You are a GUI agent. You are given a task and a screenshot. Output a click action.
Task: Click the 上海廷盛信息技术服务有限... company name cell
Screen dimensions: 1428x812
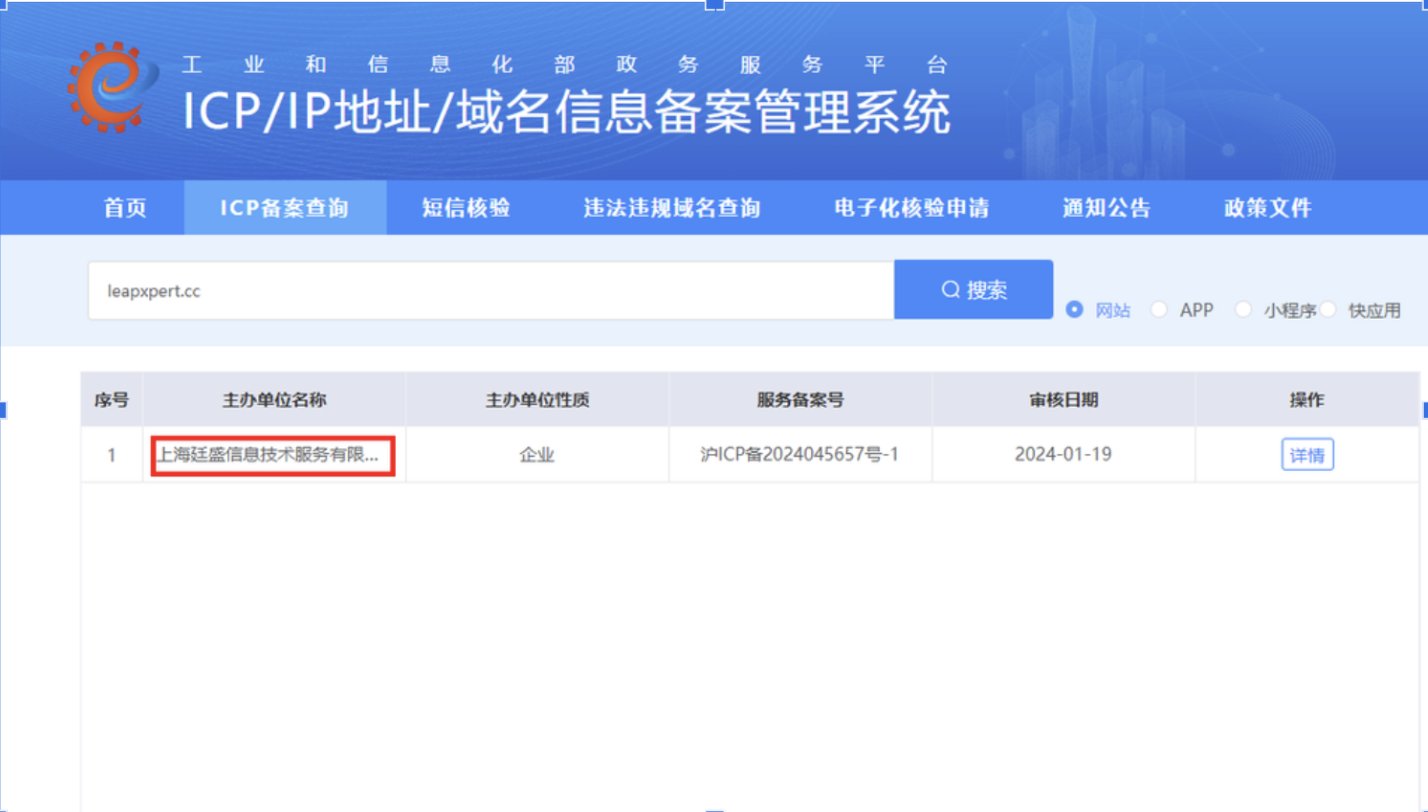(x=273, y=456)
